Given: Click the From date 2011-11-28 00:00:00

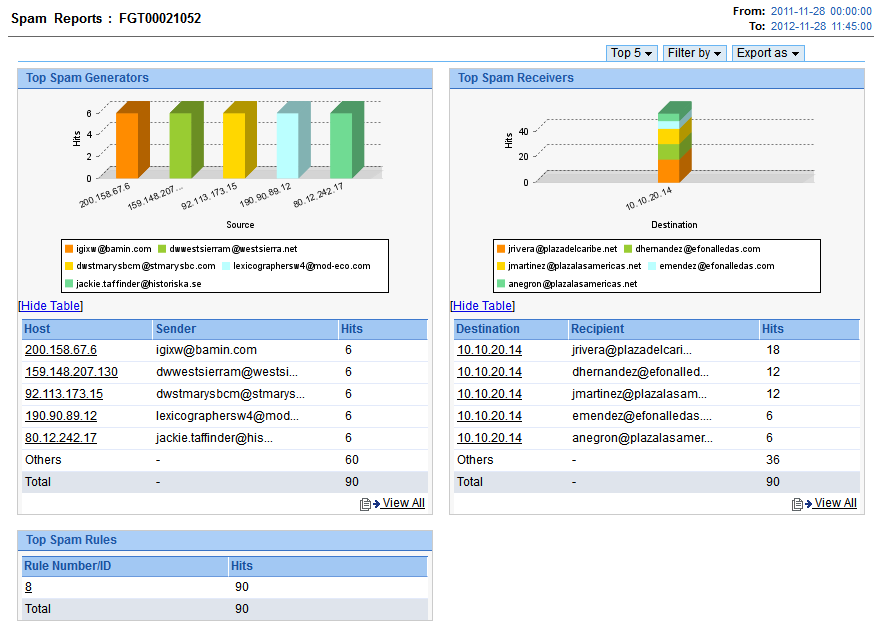Looking at the screenshot, I should 821,11.
